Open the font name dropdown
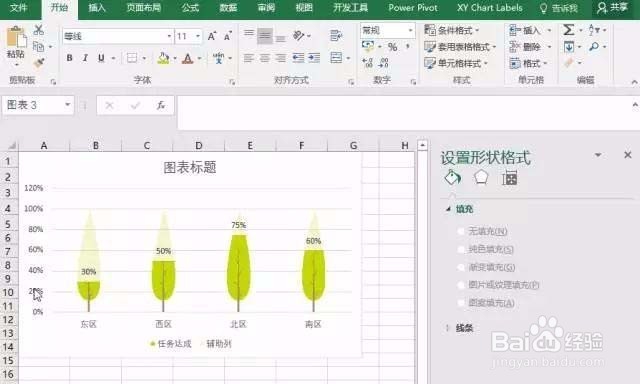This screenshot has height=384, width=640. point(169,36)
